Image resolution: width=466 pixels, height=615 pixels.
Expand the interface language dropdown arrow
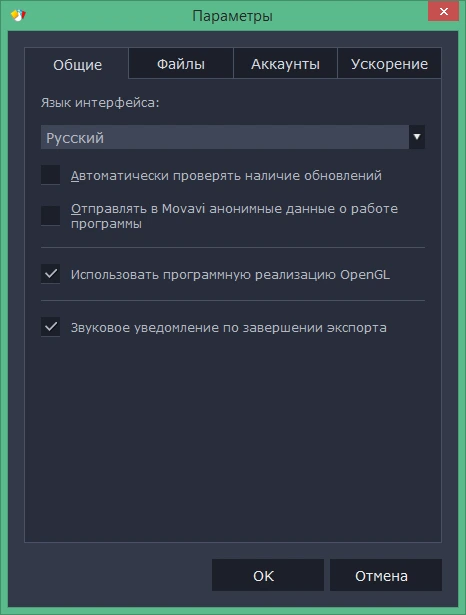coord(417,137)
